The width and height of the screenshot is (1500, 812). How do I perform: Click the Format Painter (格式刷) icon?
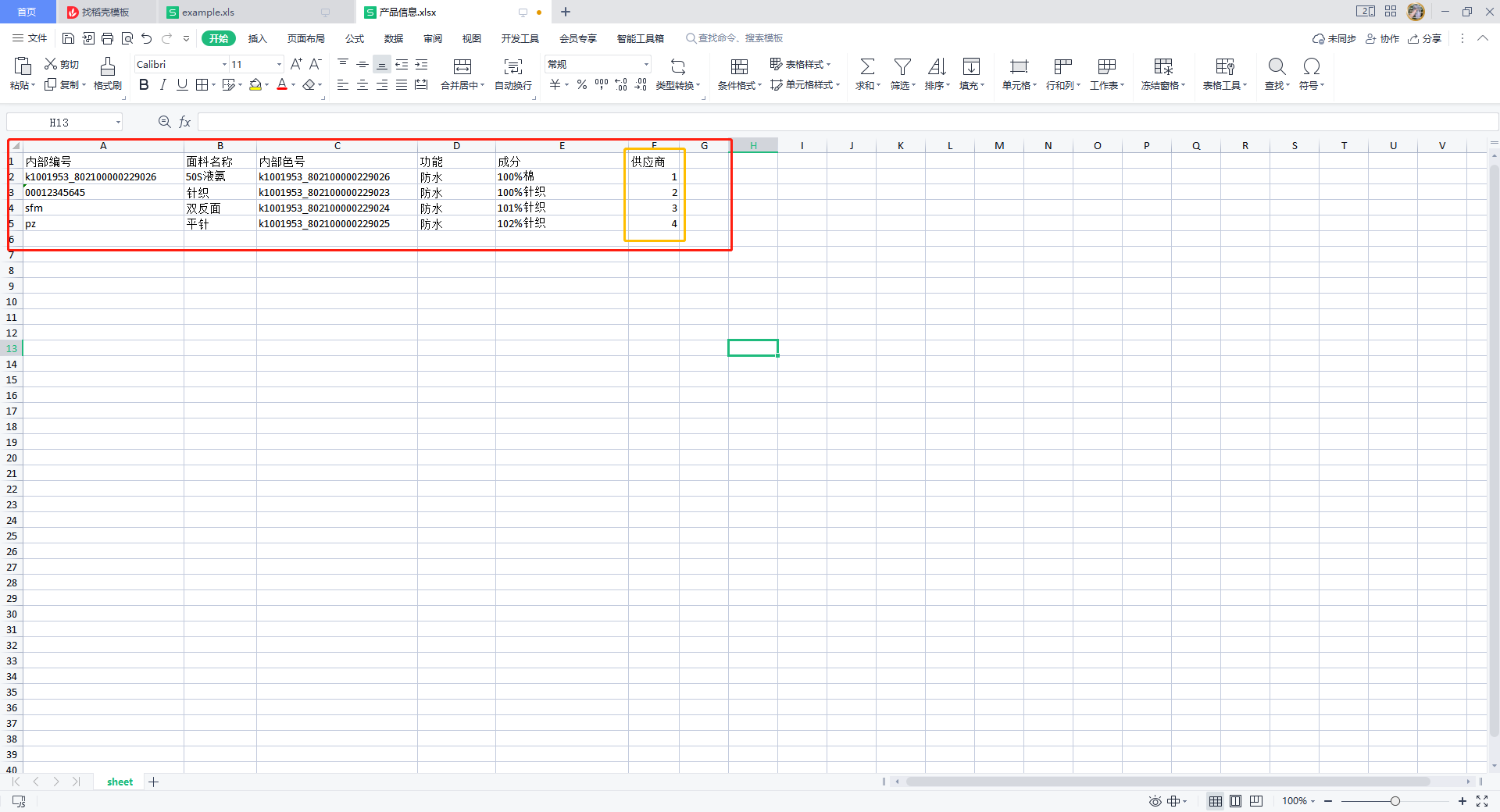[108, 67]
